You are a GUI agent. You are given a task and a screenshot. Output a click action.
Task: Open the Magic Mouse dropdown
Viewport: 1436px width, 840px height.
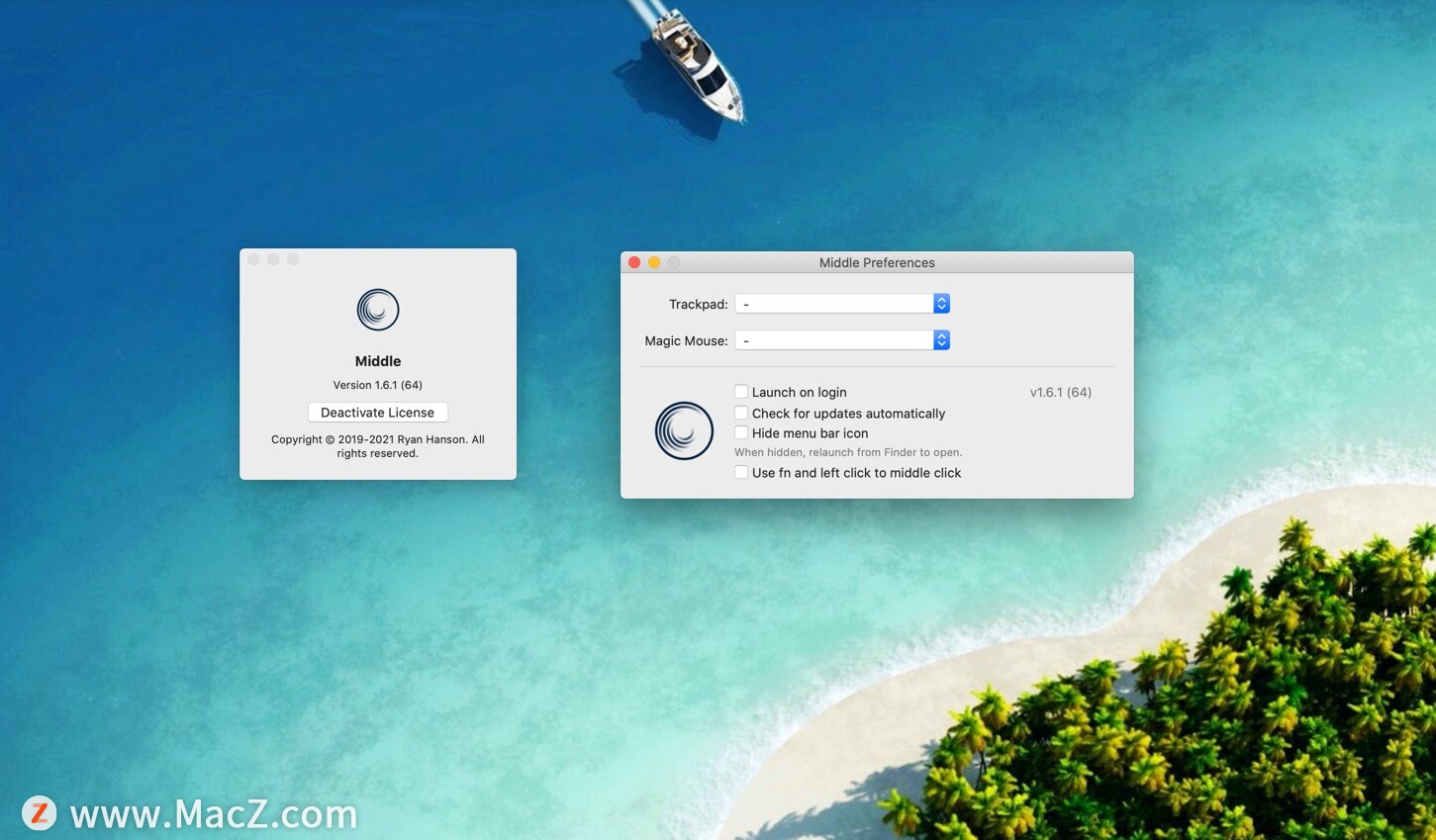pos(842,340)
